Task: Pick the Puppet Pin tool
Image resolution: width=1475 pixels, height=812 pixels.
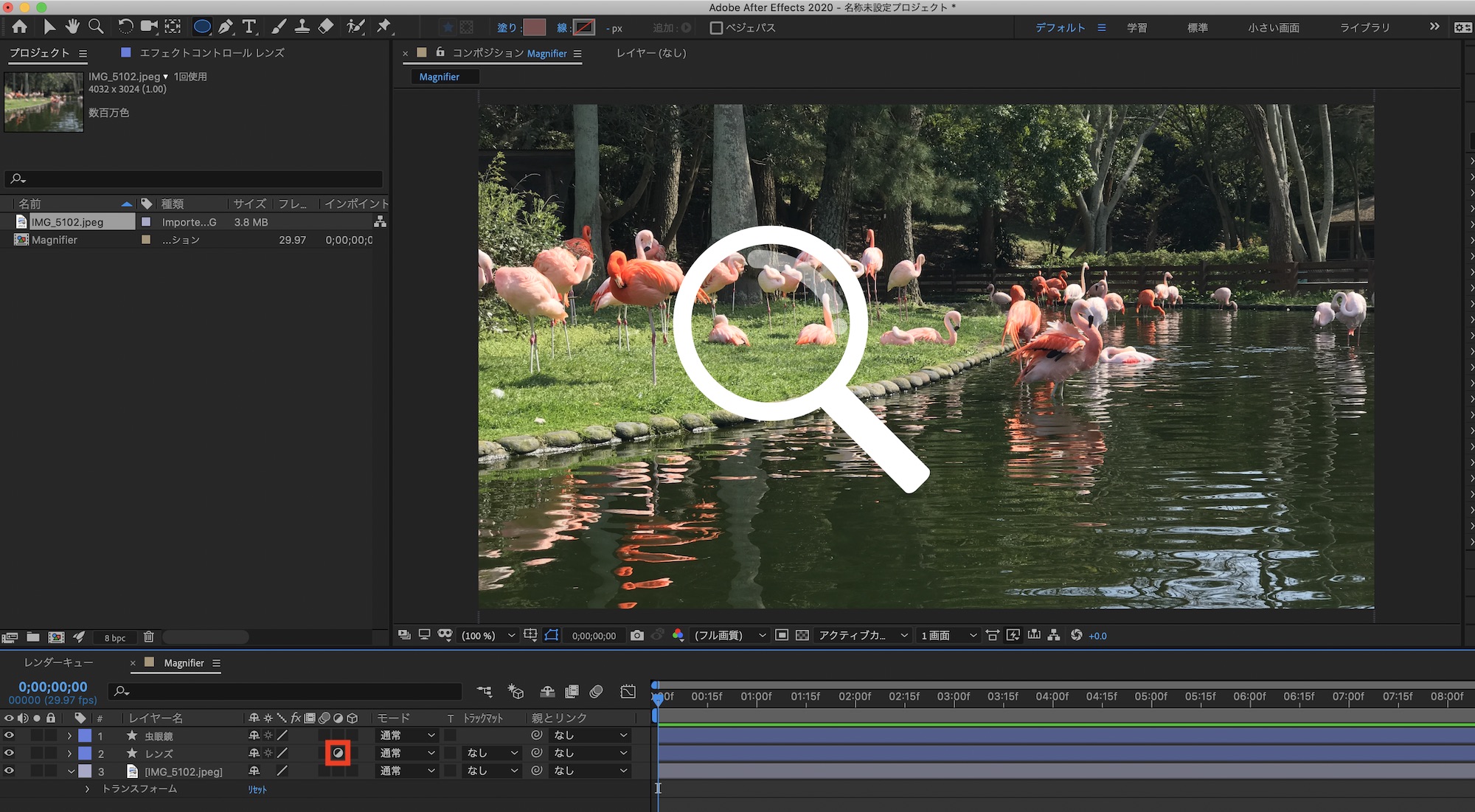Action: pyautogui.click(x=383, y=27)
